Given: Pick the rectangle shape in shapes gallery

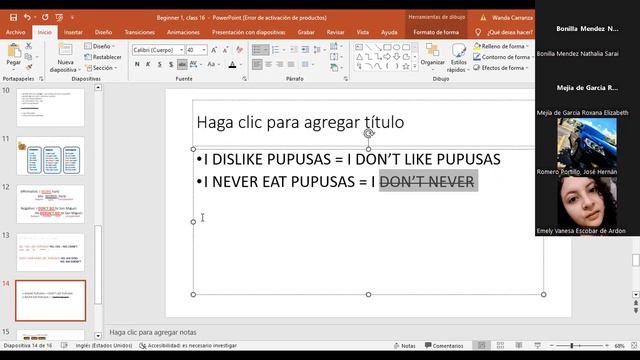Looking at the screenshot, I should tap(387, 47).
